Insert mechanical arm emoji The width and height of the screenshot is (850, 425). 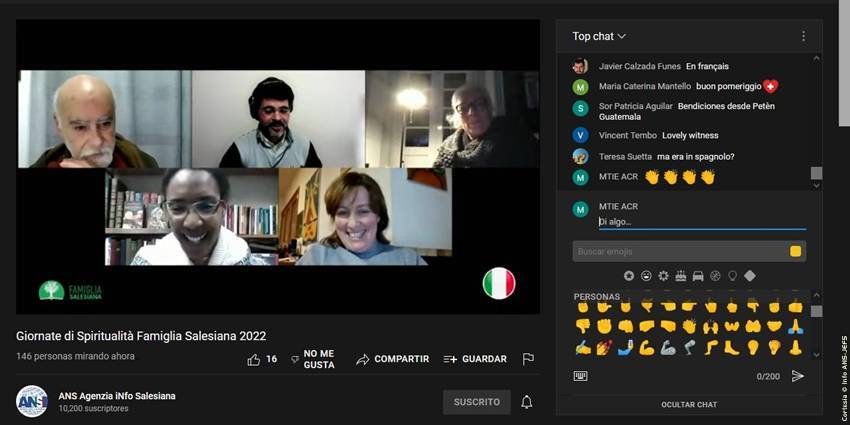(668, 347)
